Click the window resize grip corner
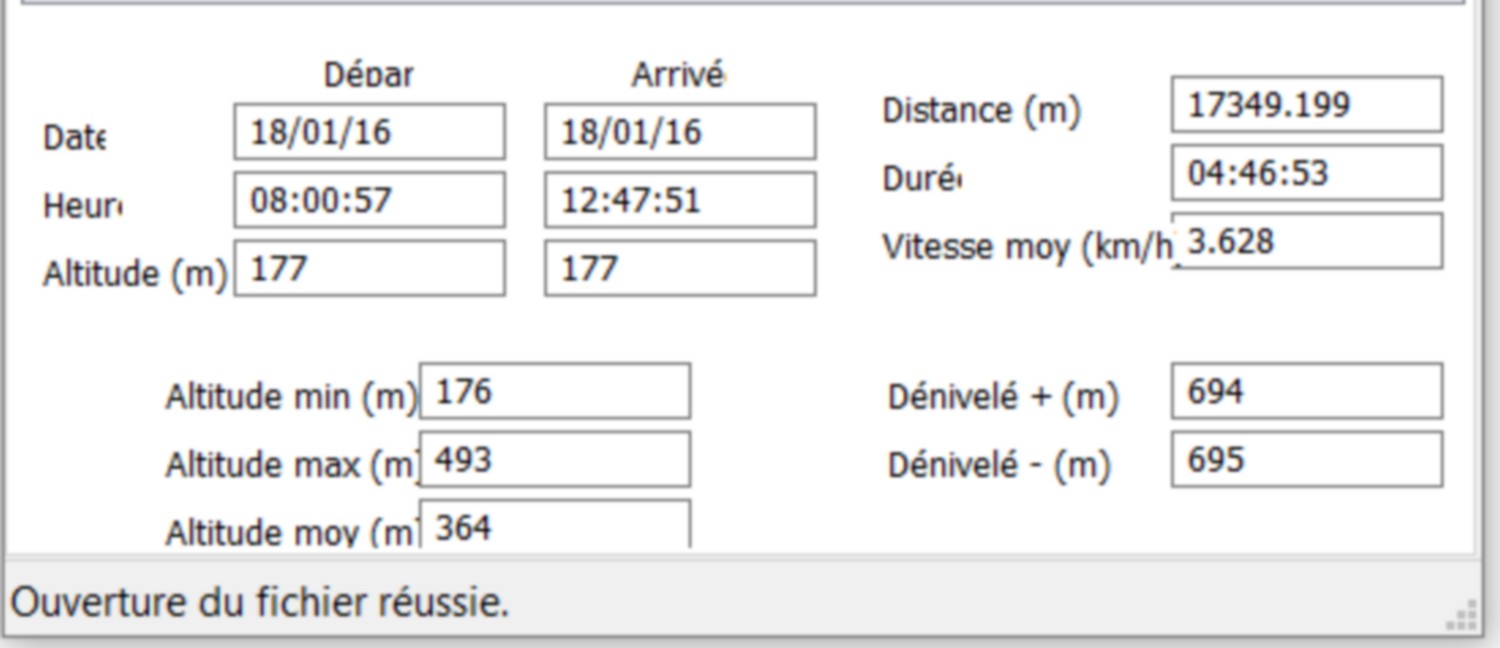1500x648 pixels. pyautogui.click(x=1463, y=615)
